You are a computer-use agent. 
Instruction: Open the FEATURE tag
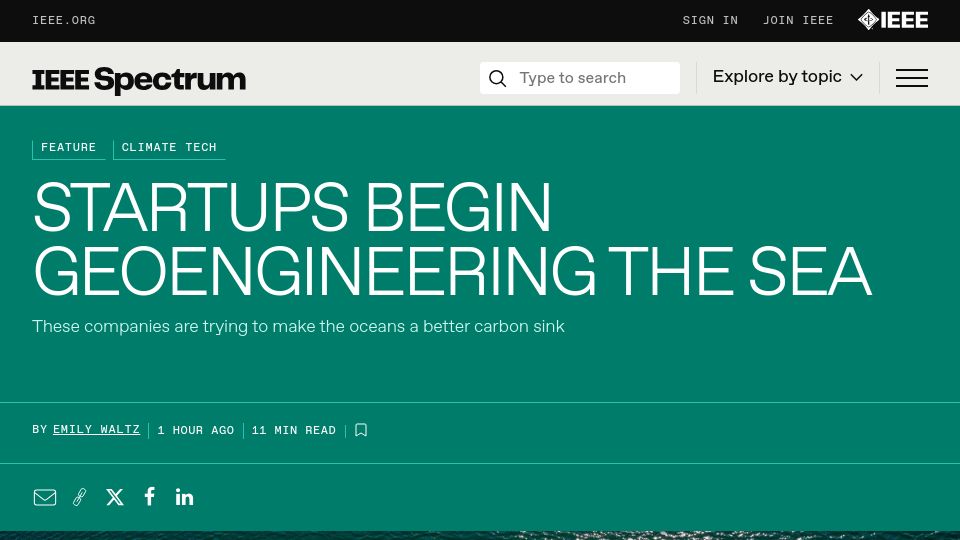coord(69,148)
